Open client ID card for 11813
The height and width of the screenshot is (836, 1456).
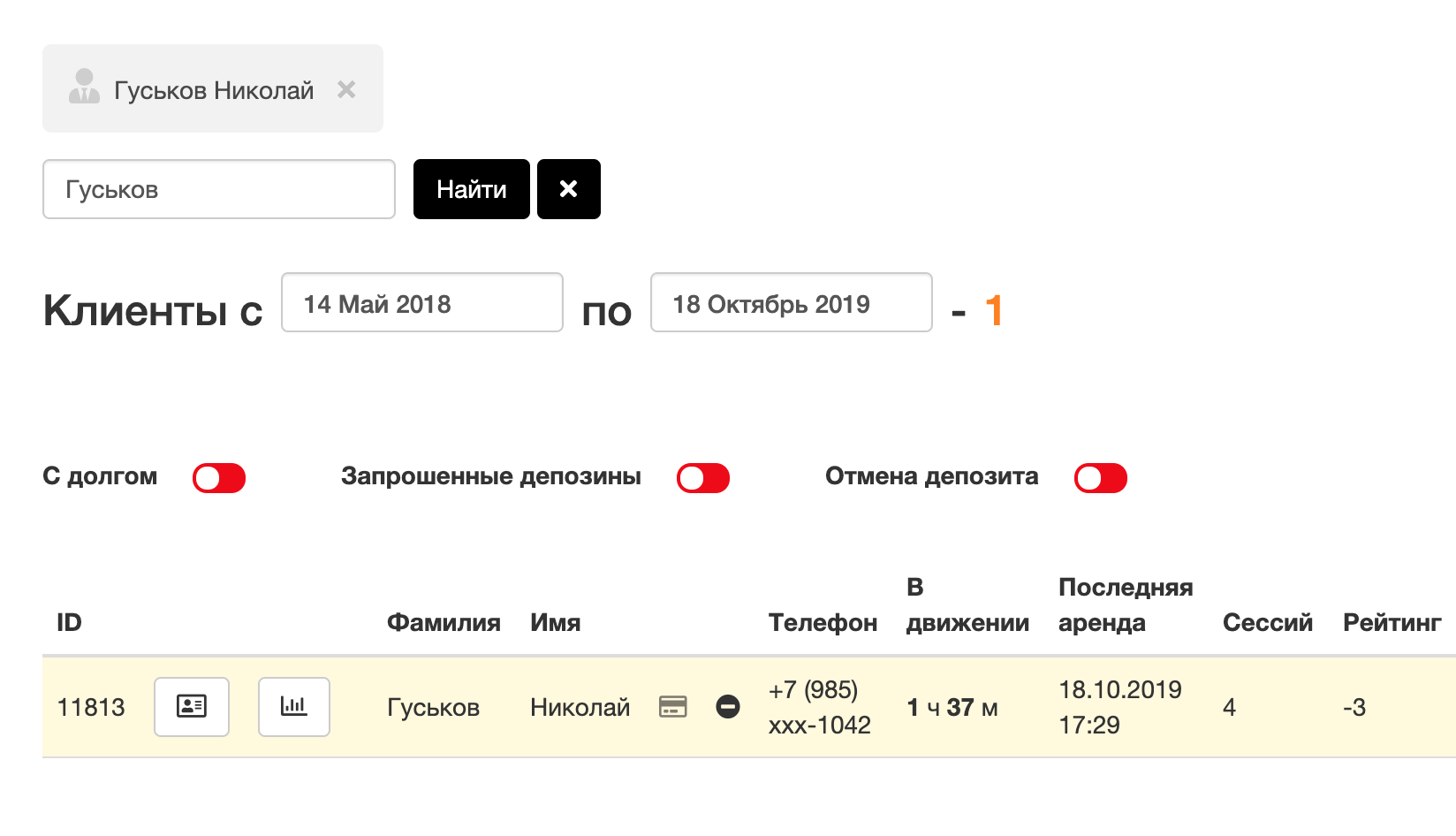pos(192,707)
